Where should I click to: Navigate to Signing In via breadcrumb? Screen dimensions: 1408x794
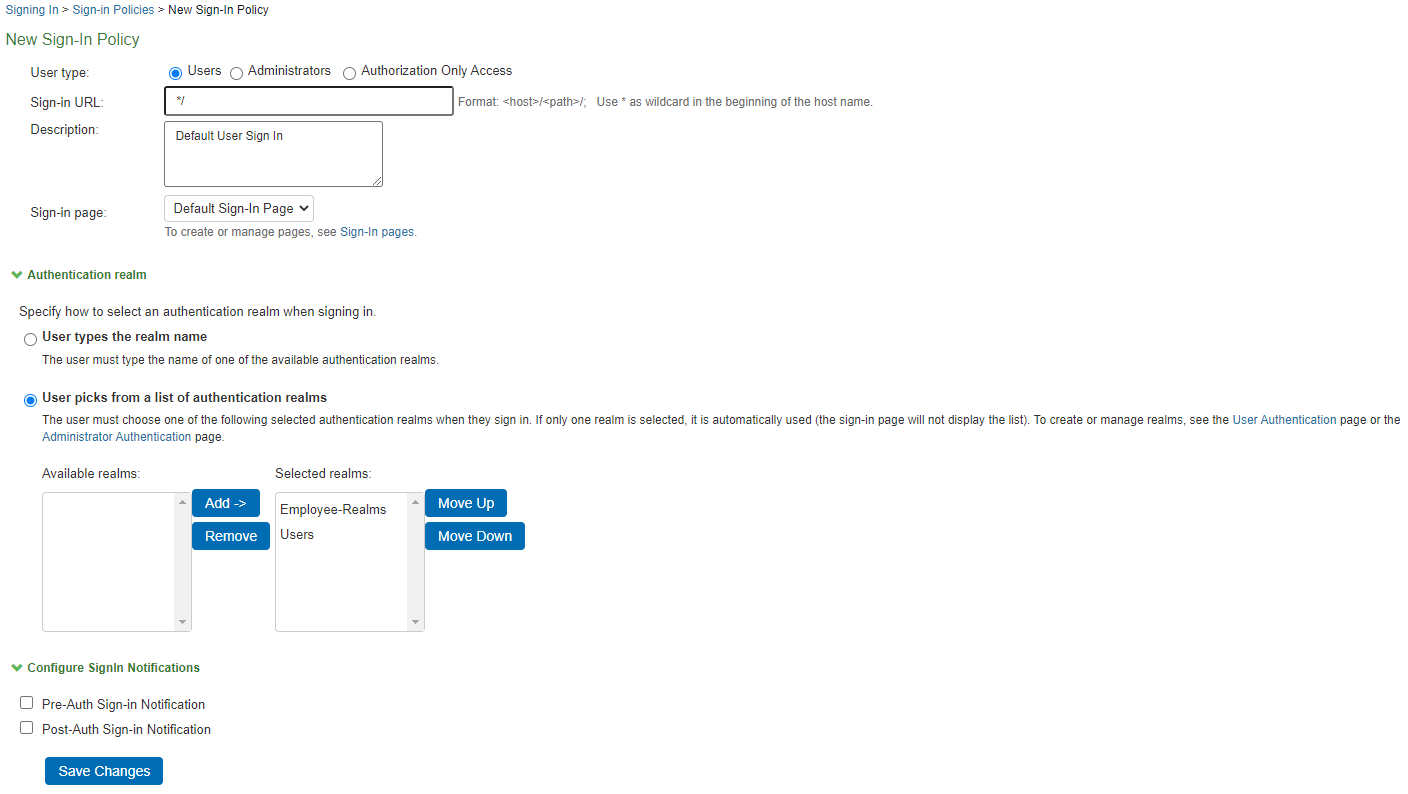click(x=31, y=9)
